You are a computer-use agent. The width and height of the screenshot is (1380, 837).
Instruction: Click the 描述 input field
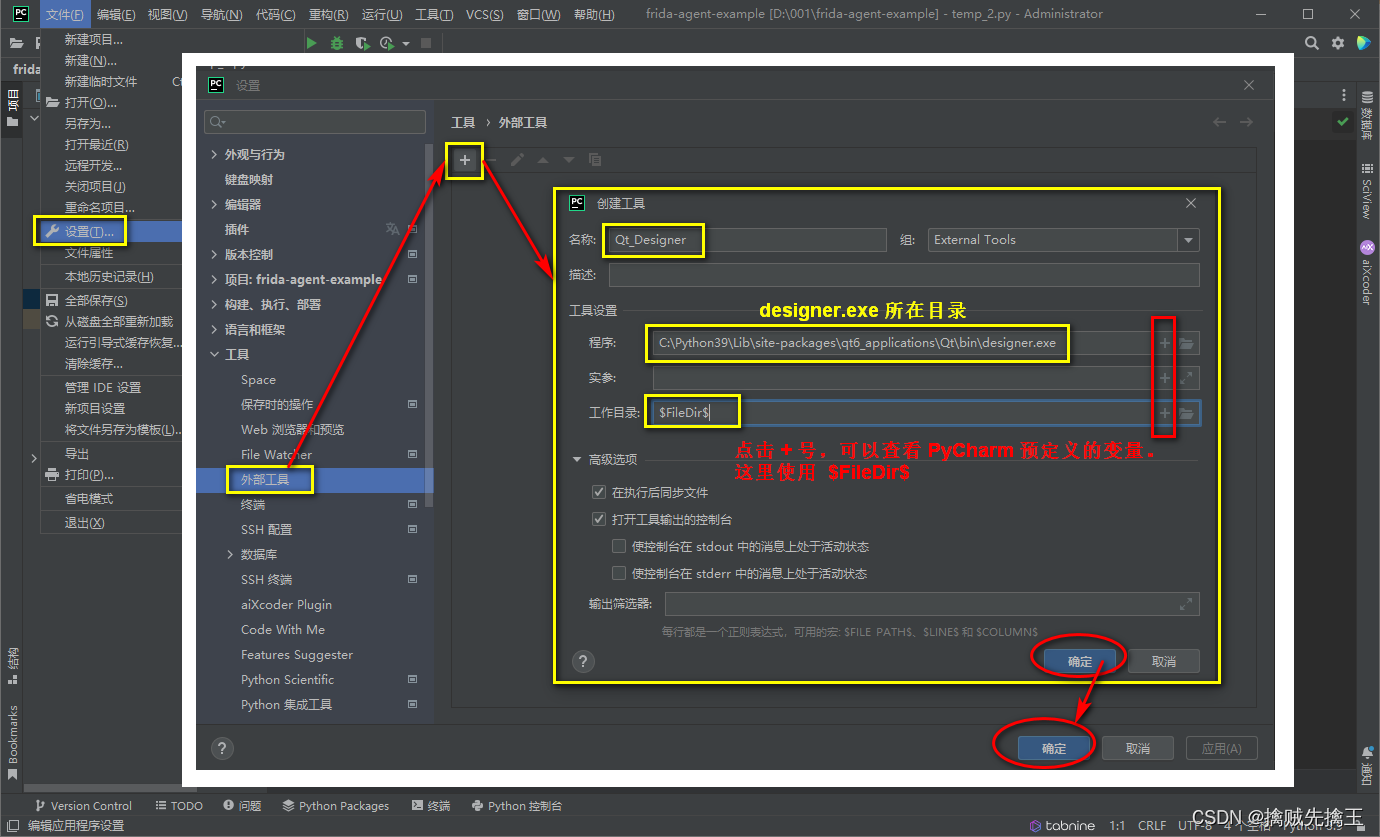pyautogui.click(x=904, y=275)
